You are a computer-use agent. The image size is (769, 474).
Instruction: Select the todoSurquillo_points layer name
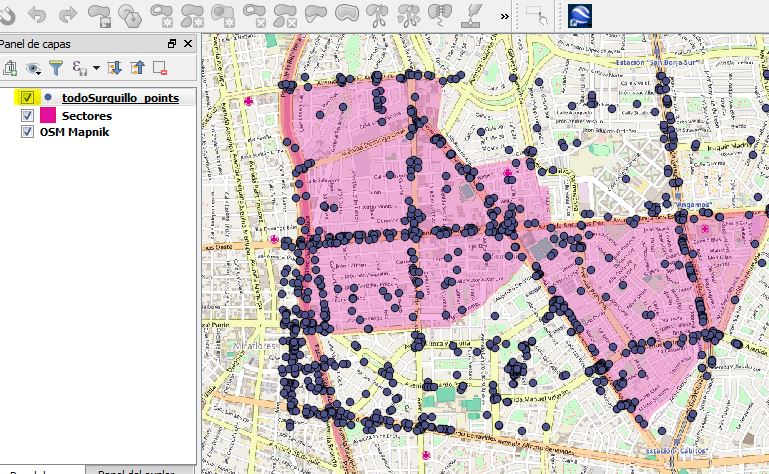point(120,98)
